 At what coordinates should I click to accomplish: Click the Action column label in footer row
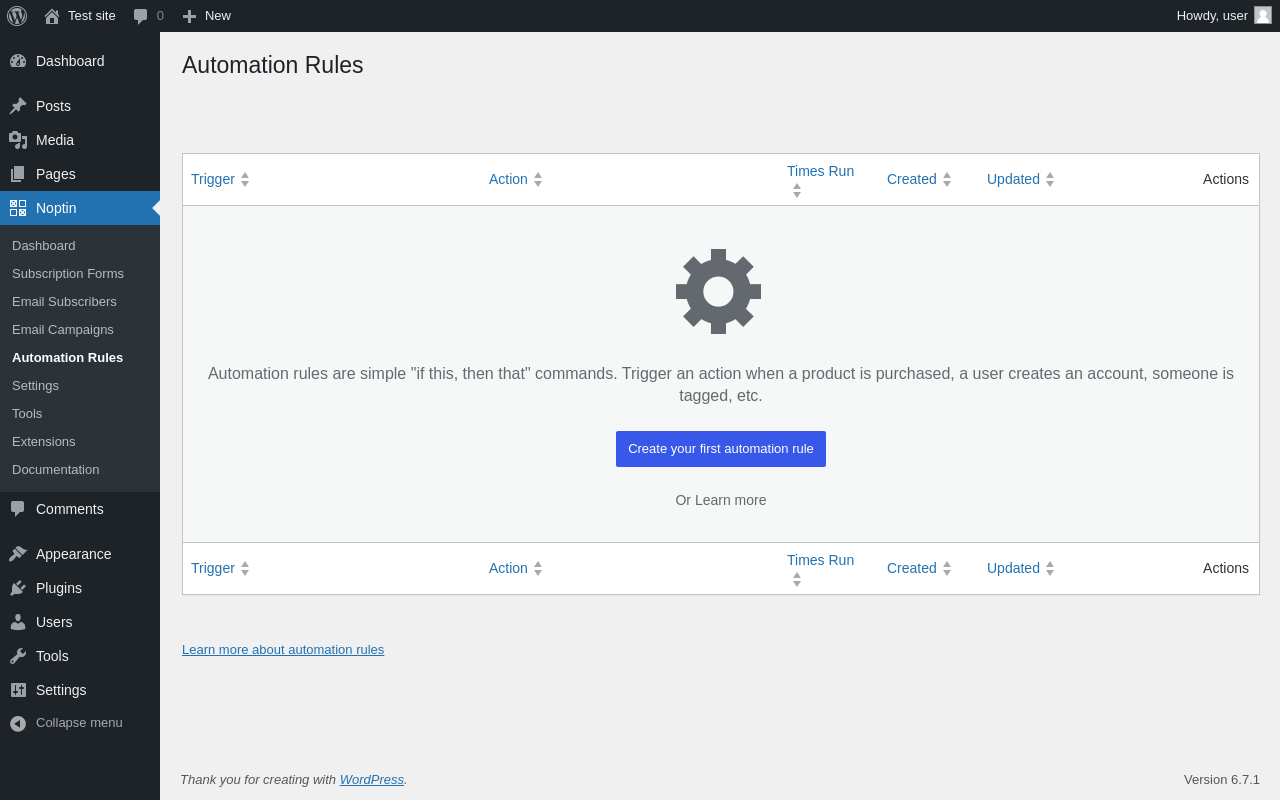[x=508, y=568]
